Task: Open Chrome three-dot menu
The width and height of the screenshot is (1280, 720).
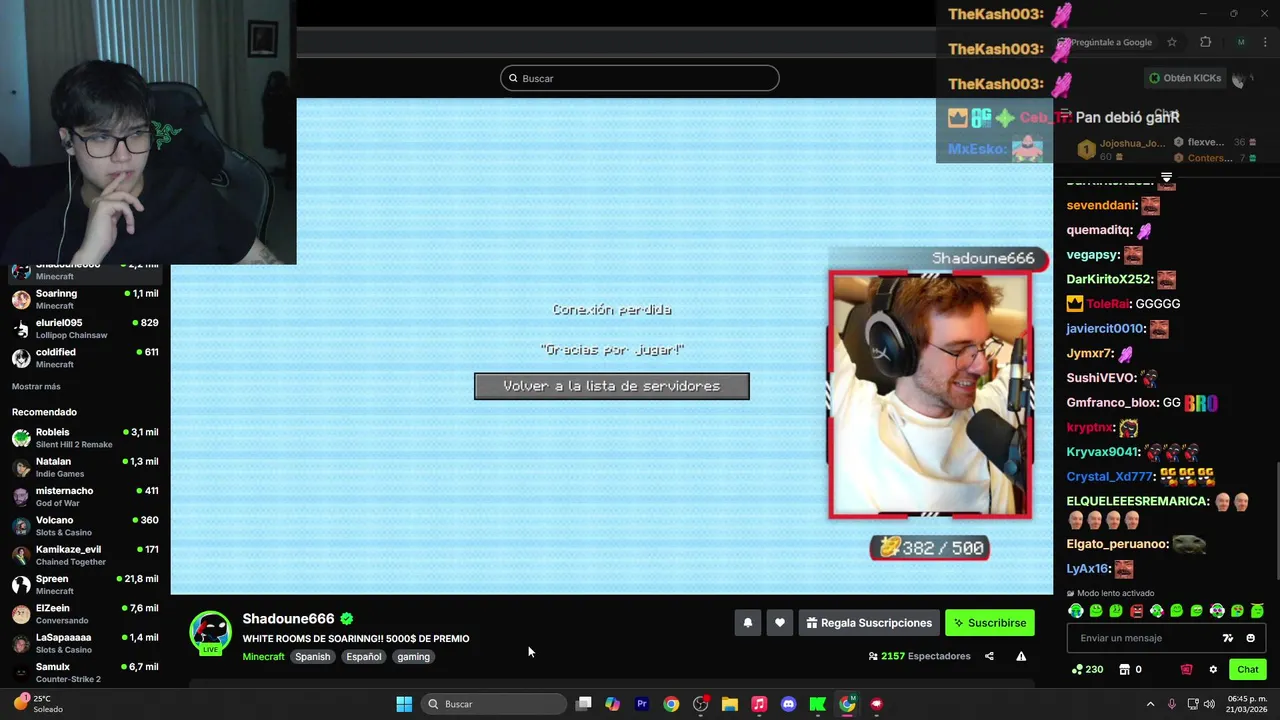Action: pyautogui.click(x=1266, y=42)
